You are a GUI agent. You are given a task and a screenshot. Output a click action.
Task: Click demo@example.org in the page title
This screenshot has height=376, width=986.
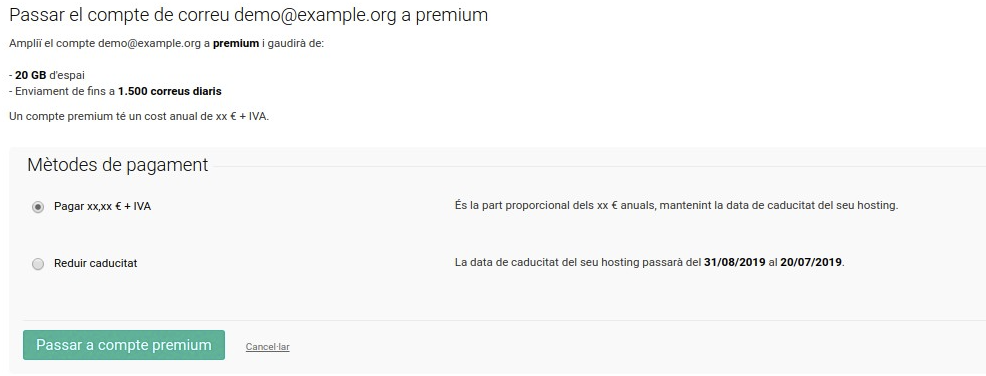(x=315, y=15)
